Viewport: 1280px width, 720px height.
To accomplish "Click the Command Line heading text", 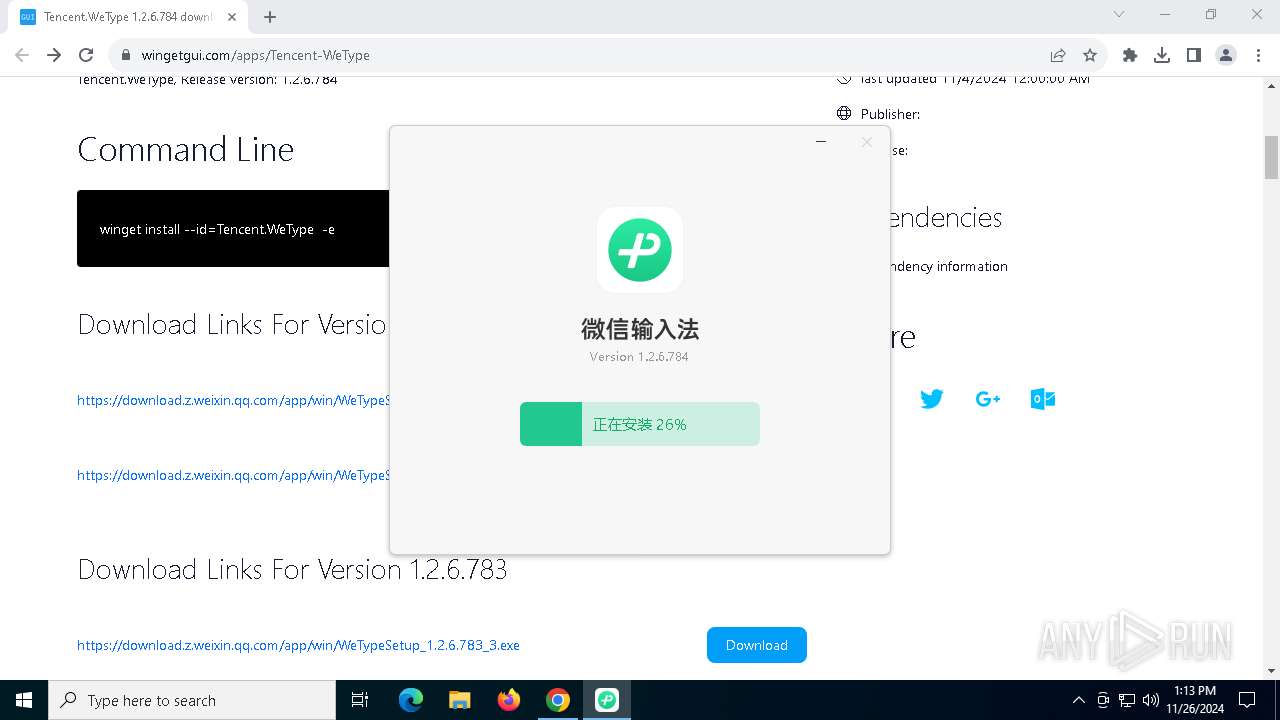I will coord(186,150).
